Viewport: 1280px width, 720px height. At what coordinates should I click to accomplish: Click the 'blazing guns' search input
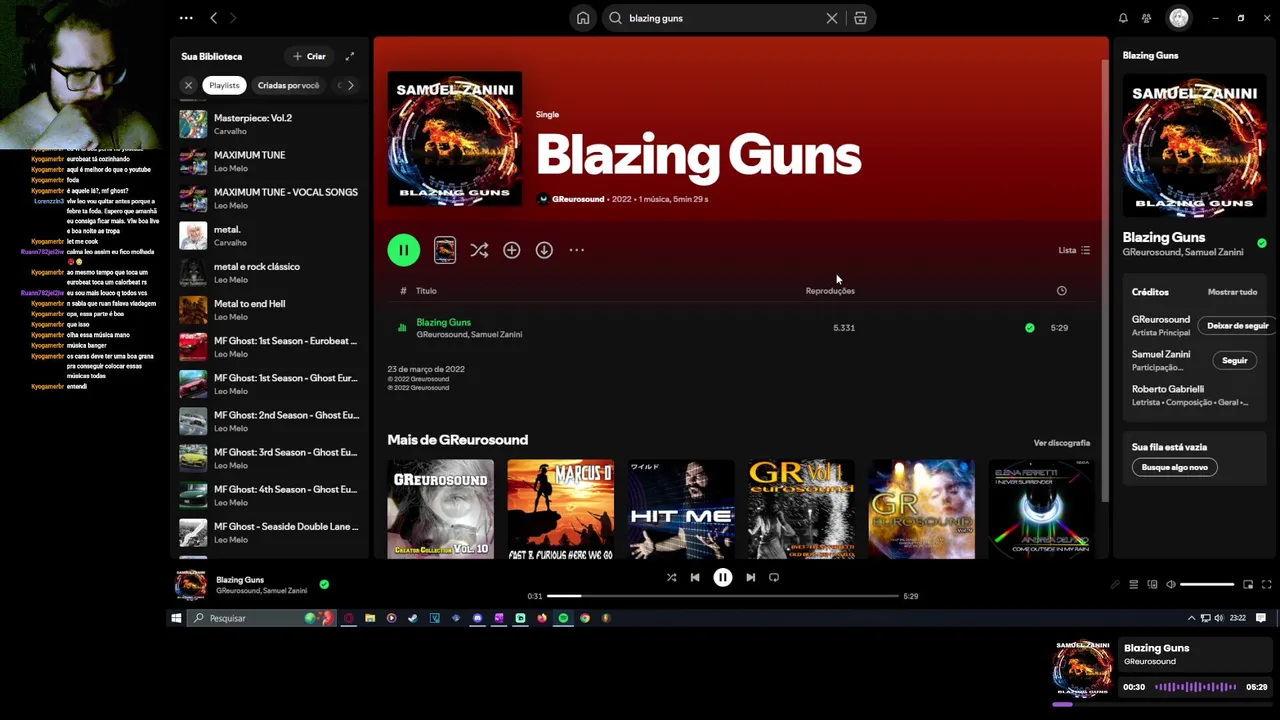click(x=720, y=18)
